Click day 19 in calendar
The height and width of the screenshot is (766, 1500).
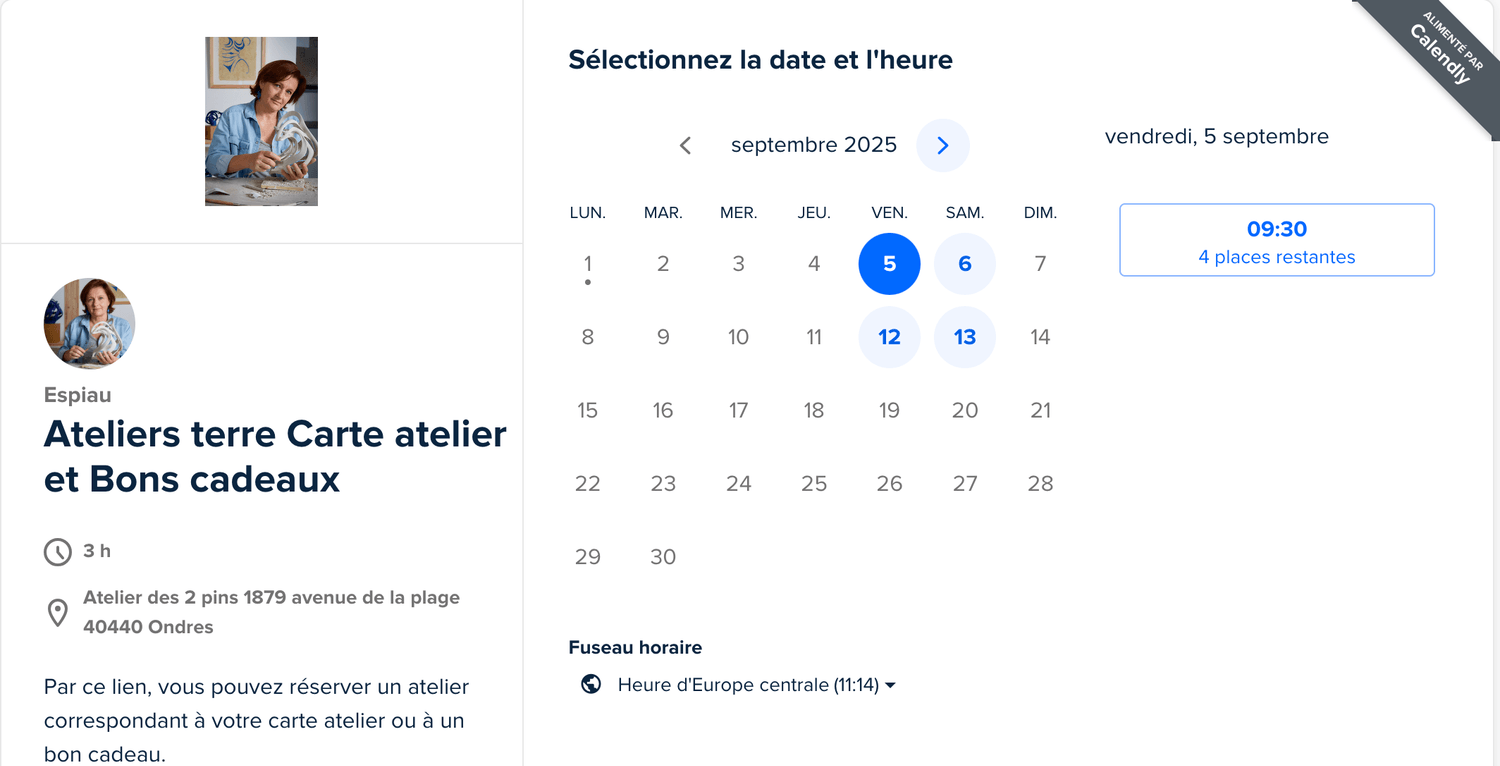(889, 410)
